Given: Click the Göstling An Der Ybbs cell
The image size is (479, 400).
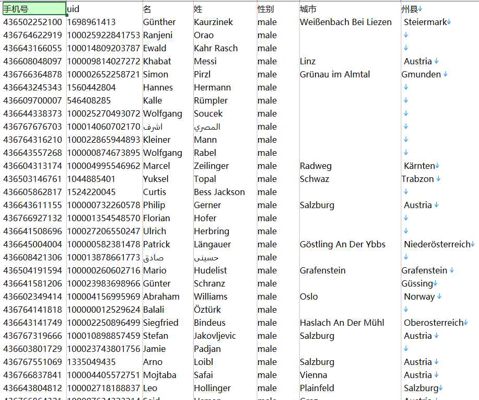Looking at the screenshot, I should pyautogui.click(x=342, y=244).
